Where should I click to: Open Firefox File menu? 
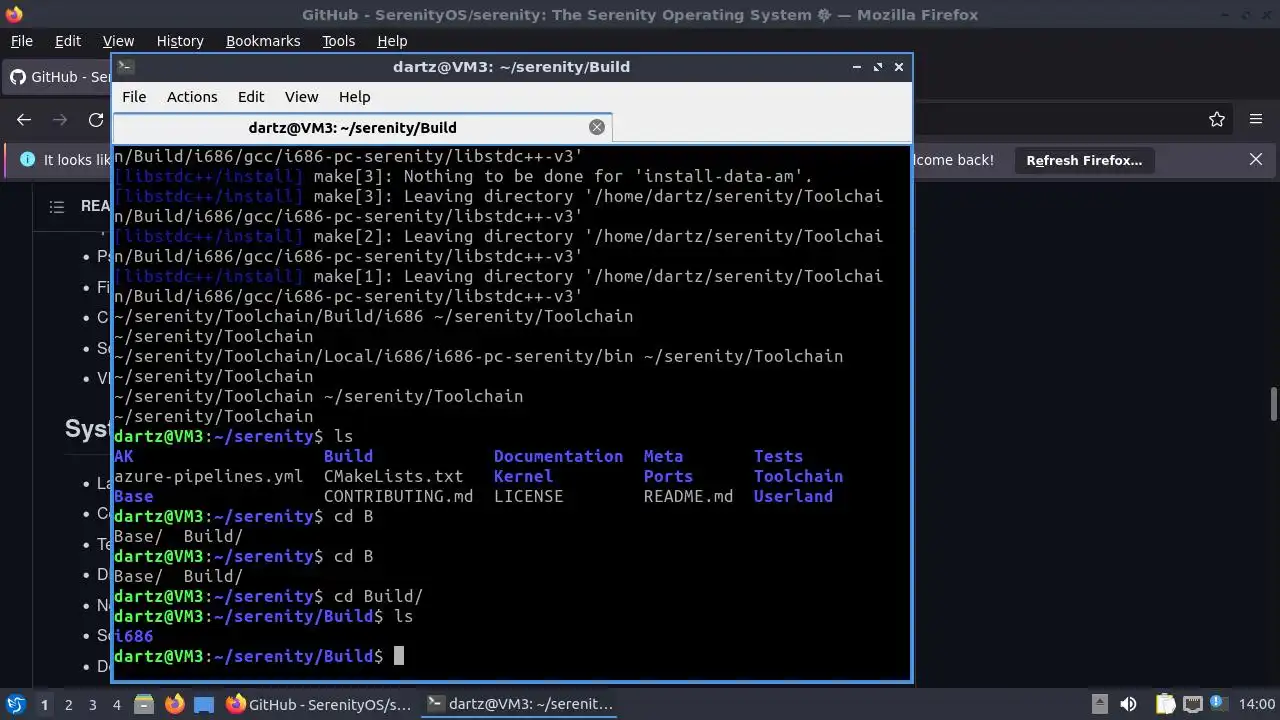(x=21, y=41)
